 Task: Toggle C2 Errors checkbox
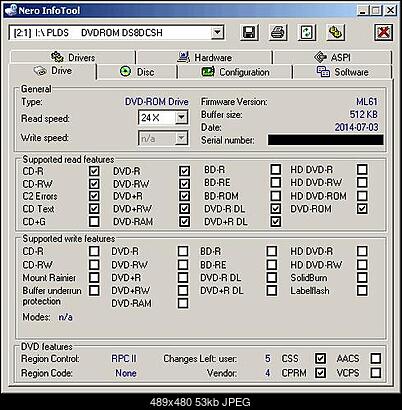pos(94,196)
